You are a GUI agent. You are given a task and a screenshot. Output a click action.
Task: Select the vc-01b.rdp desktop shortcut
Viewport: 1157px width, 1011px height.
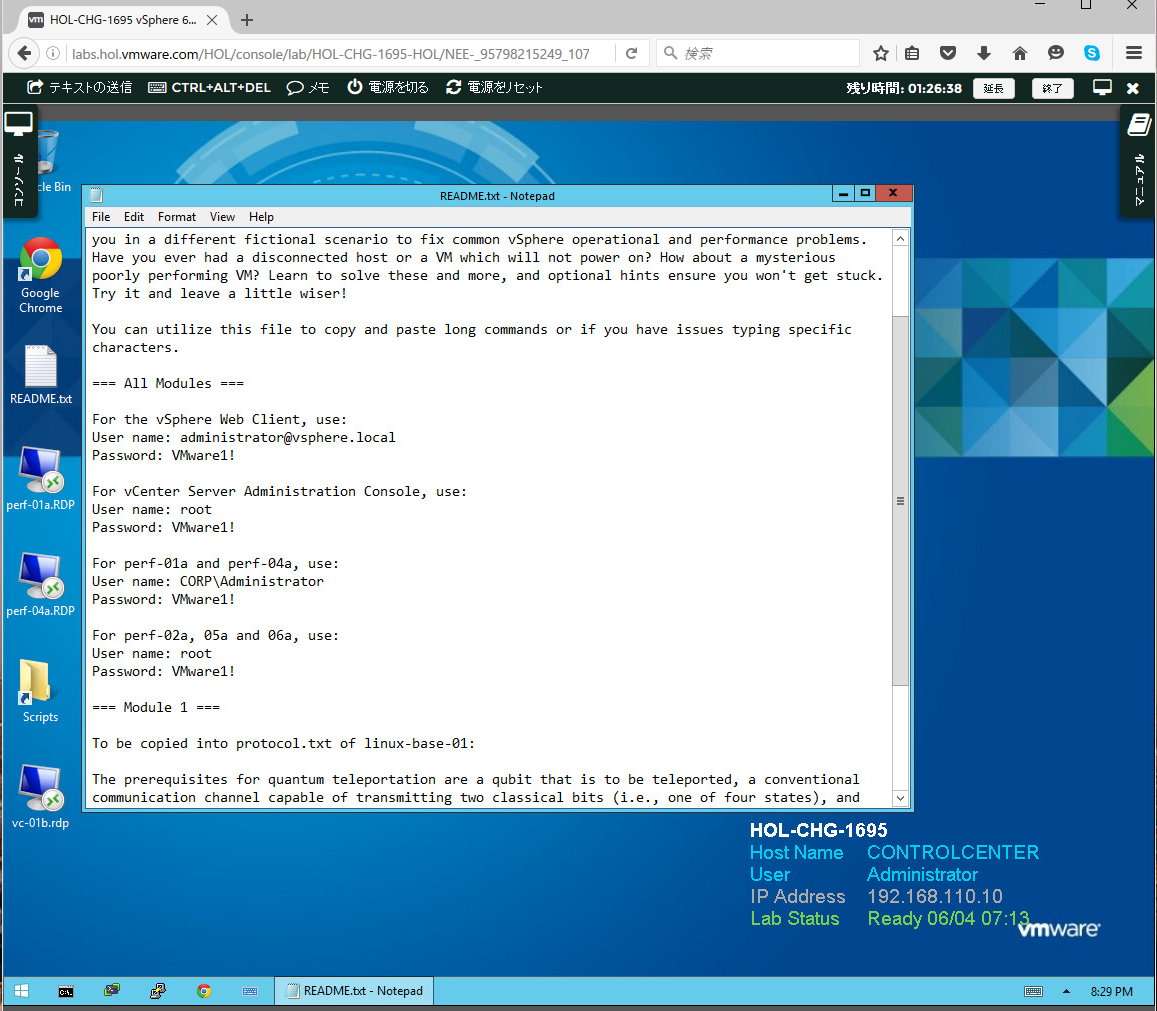coord(41,797)
